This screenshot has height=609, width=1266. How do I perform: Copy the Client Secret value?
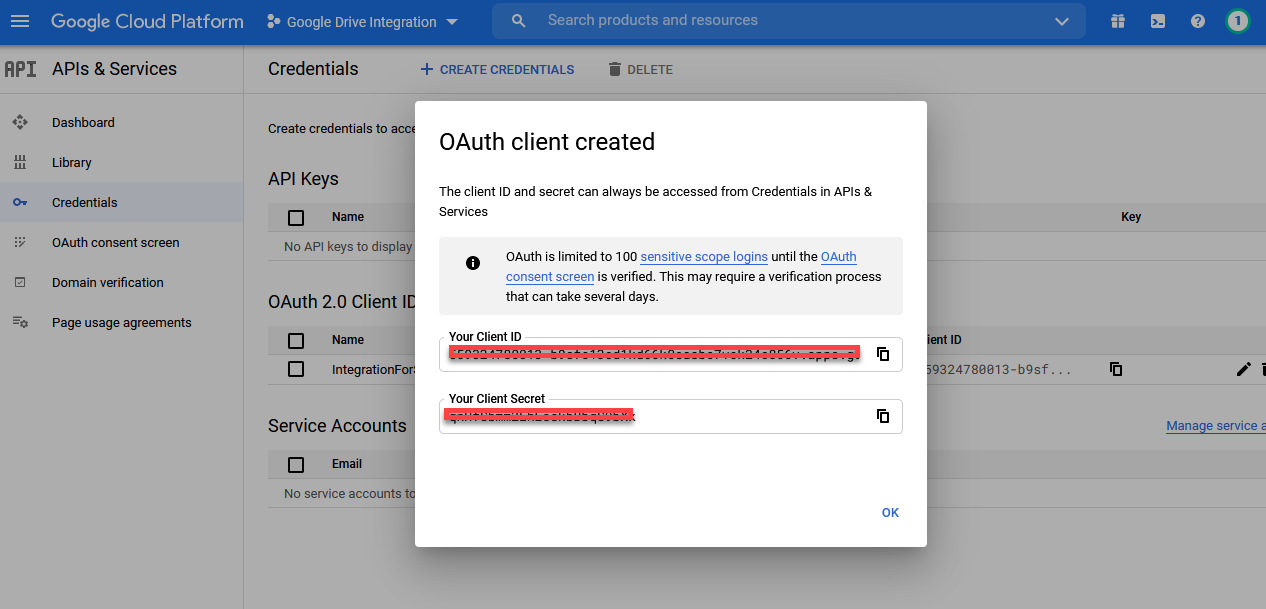click(x=883, y=416)
